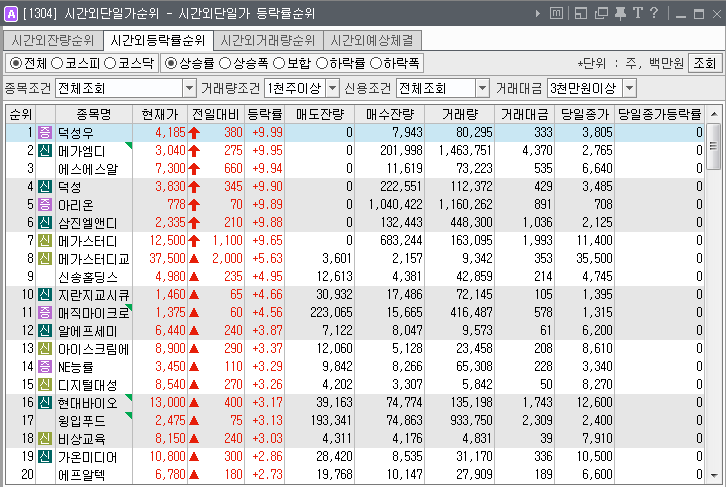Open help with the question mark icon
The width and height of the screenshot is (726, 487).
coord(654,13)
